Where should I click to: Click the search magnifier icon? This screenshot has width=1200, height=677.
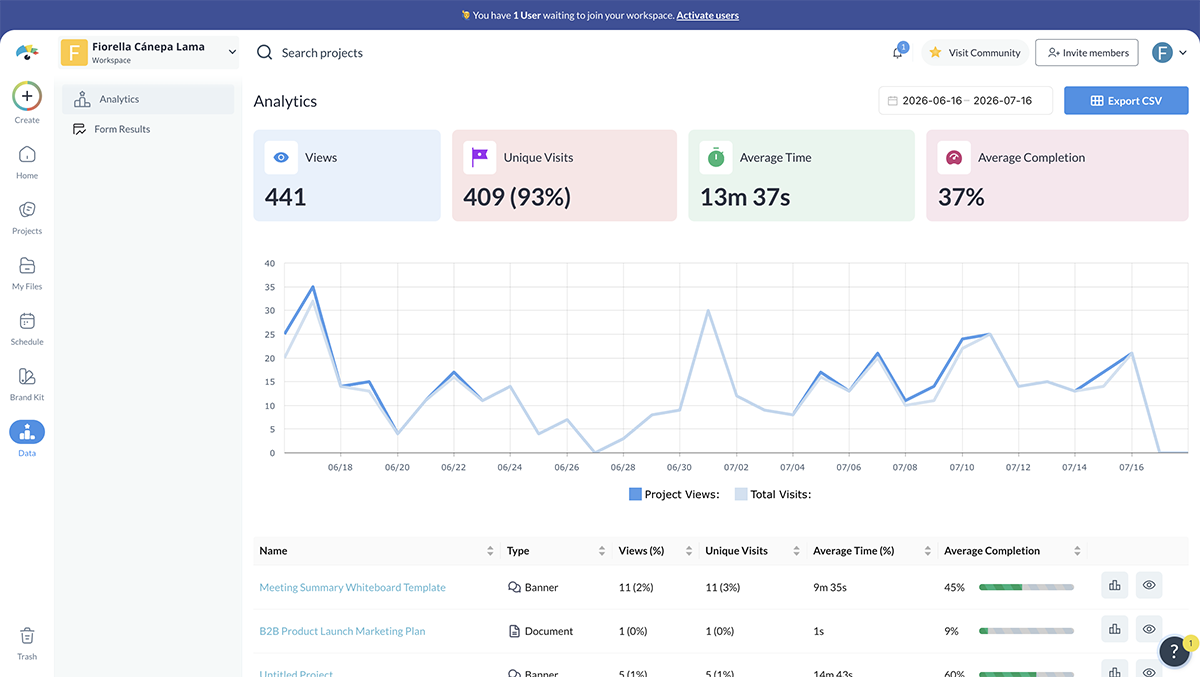[265, 52]
